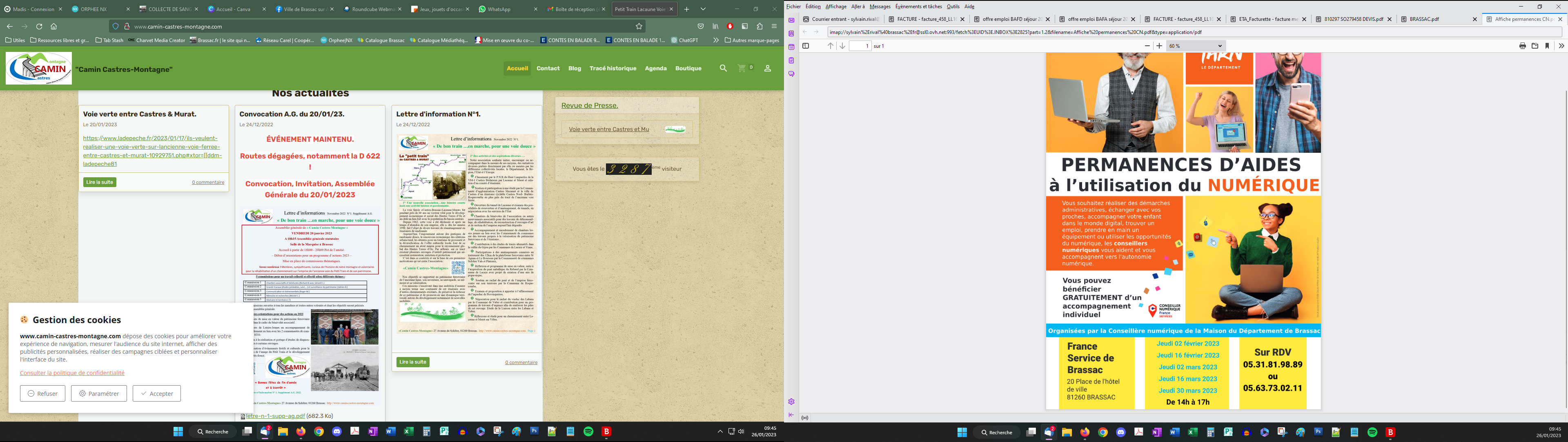This screenshot has height=442, width=1568.
Task: Click the PDF page number field
Action: tap(860, 46)
